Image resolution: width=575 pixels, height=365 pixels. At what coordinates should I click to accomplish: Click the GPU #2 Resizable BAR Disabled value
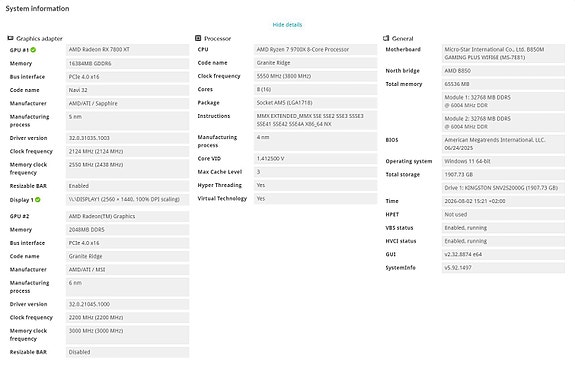pos(128,352)
